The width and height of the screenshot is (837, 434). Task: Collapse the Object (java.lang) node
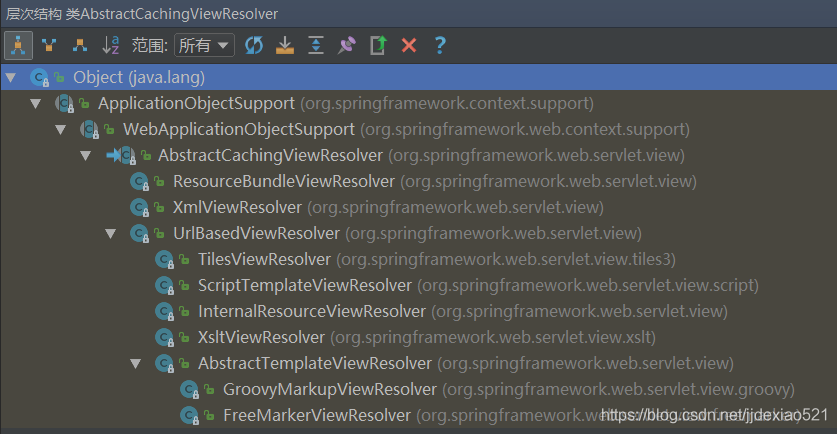tap(11, 78)
